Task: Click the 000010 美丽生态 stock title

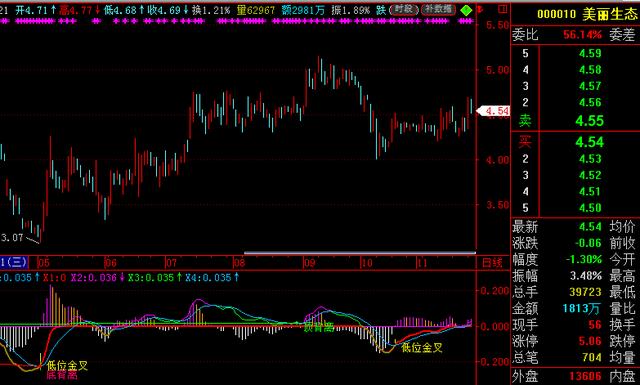Action: point(587,15)
